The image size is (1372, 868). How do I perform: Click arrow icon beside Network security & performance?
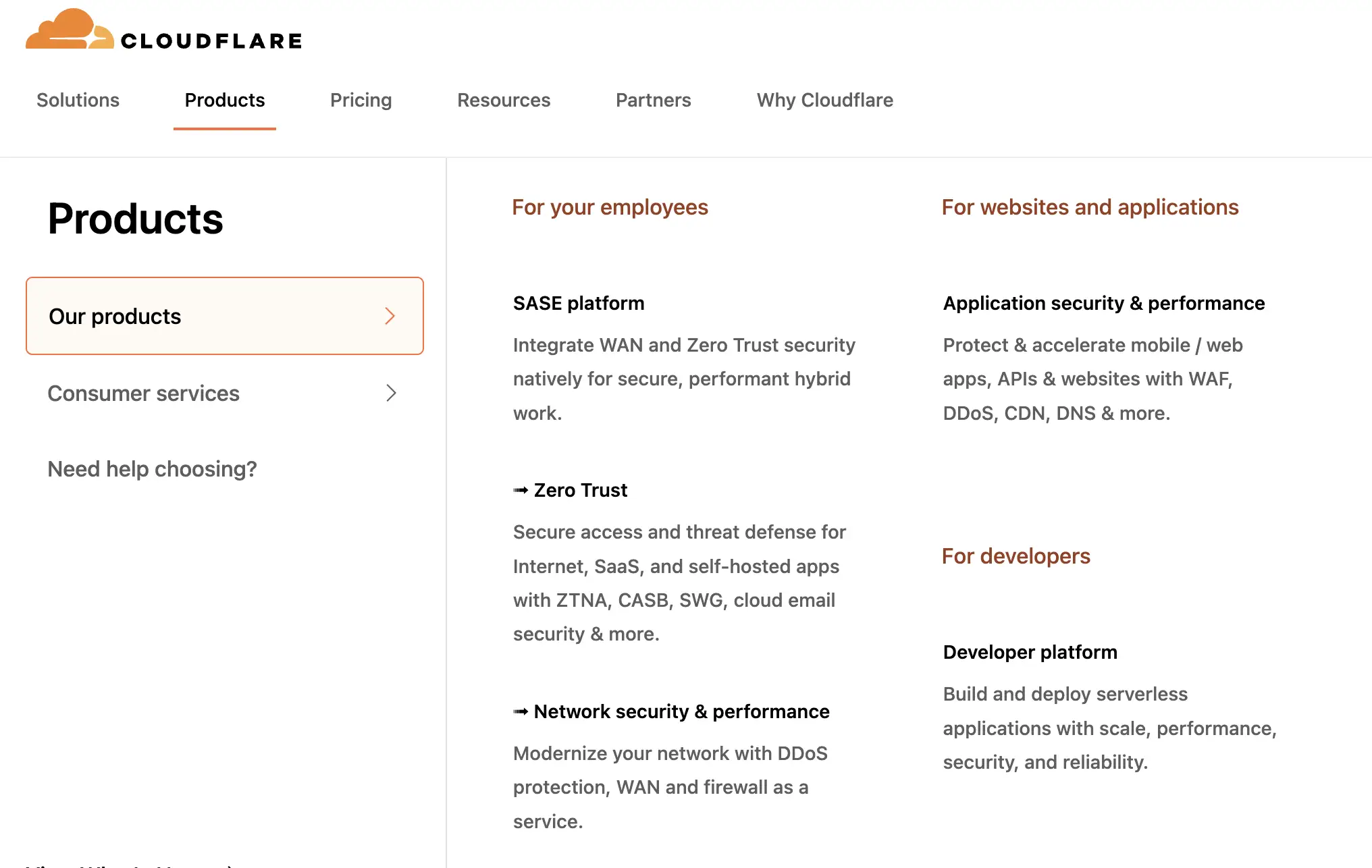[520, 711]
